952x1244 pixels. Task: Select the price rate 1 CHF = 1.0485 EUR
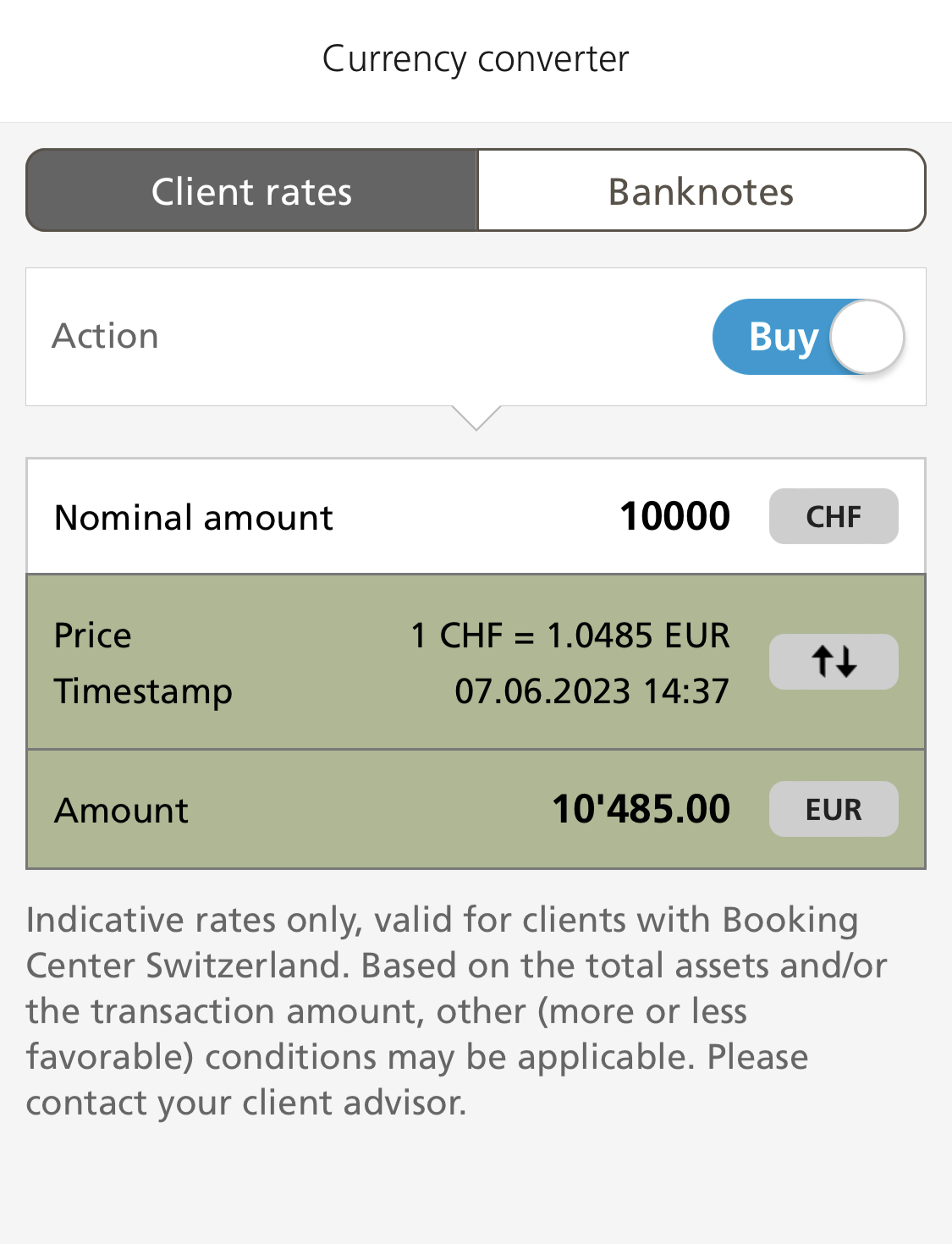pyautogui.click(x=570, y=636)
